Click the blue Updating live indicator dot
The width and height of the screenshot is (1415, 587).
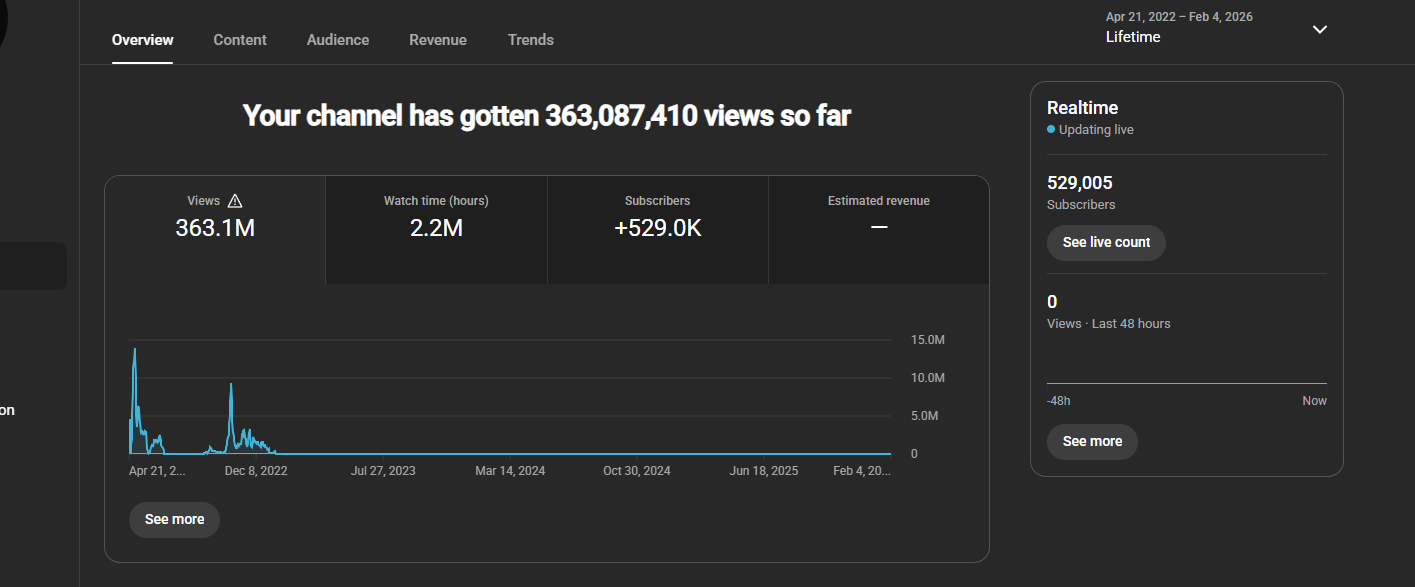click(1051, 130)
